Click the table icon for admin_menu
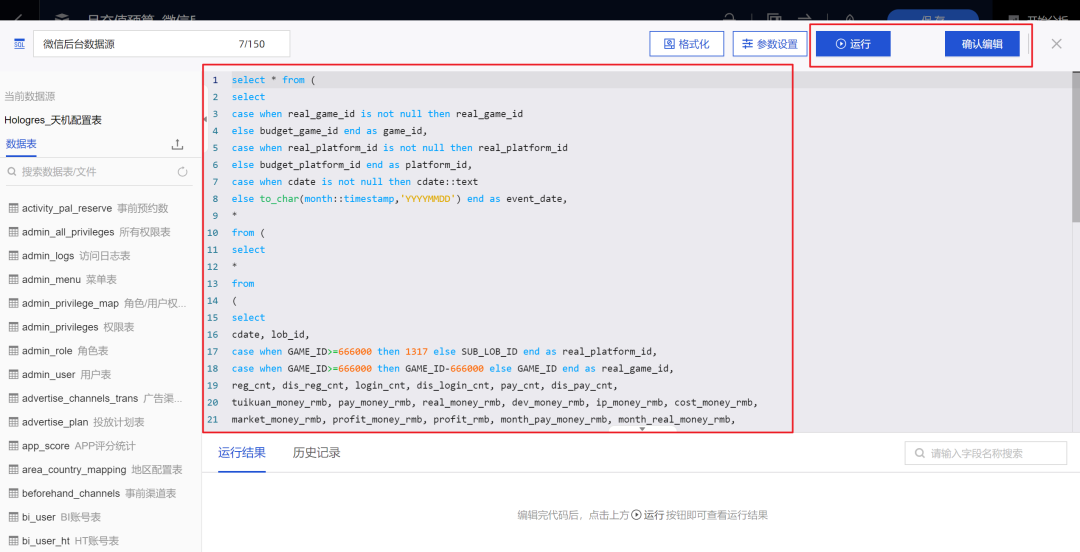The height and width of the screenshot is (552, 1080). [13, 279]
